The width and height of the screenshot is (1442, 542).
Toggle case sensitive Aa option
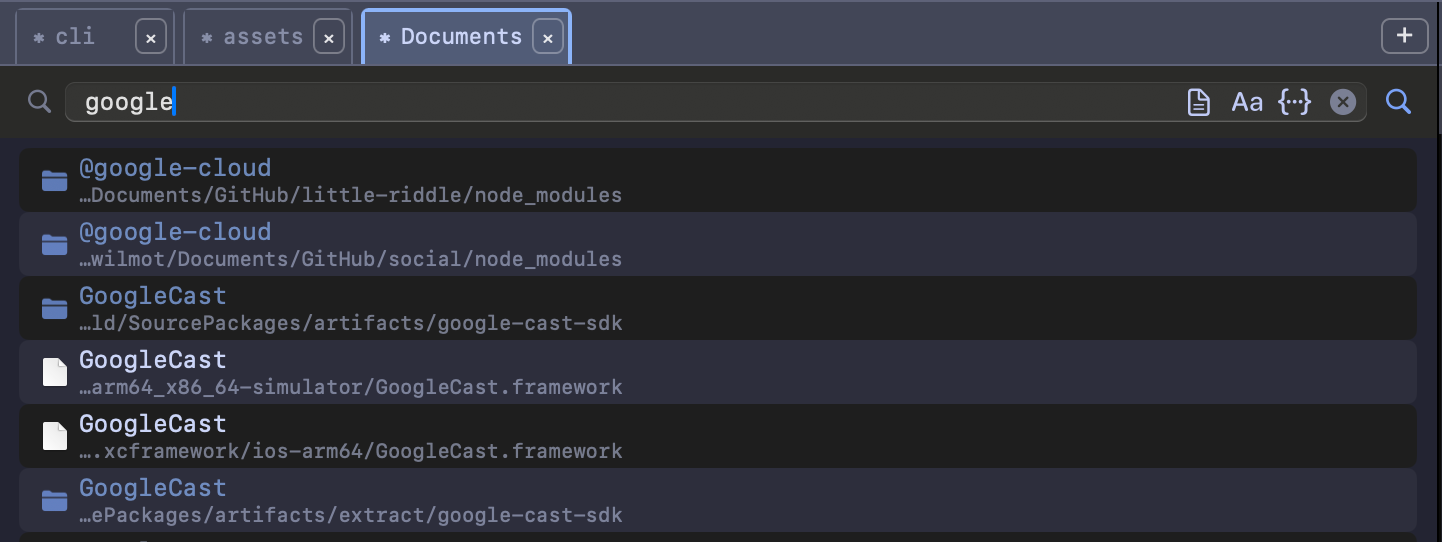pyautogui.click(x=1247, y=102)
